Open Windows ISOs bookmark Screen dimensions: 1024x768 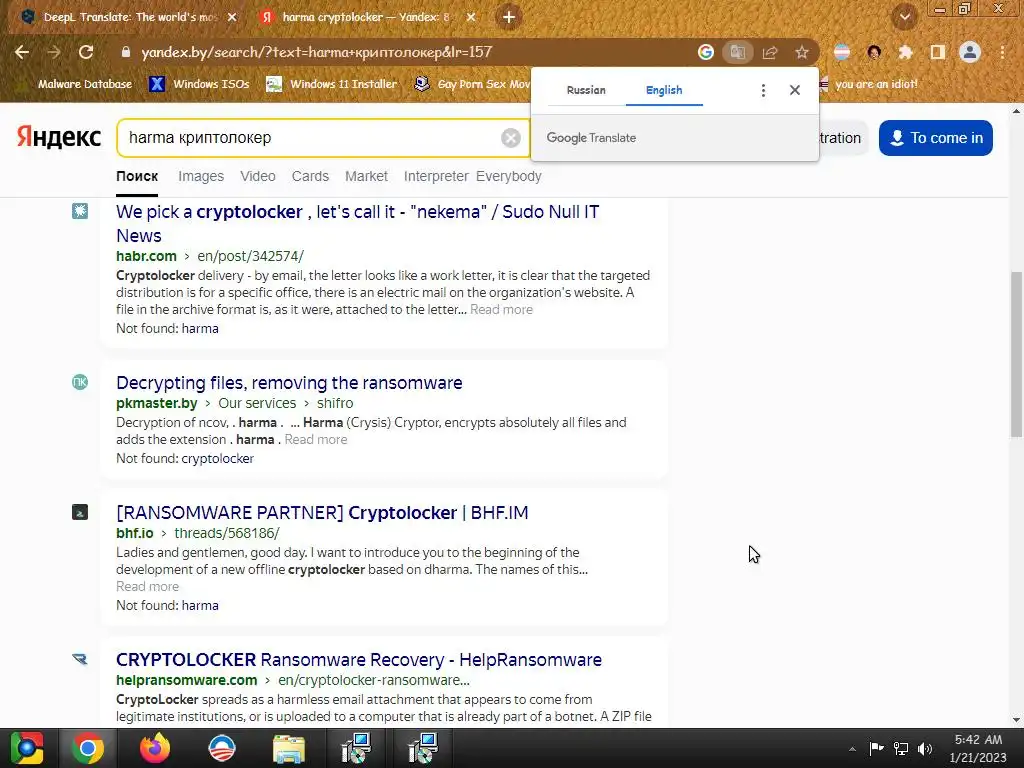click(x=199, y=84)
